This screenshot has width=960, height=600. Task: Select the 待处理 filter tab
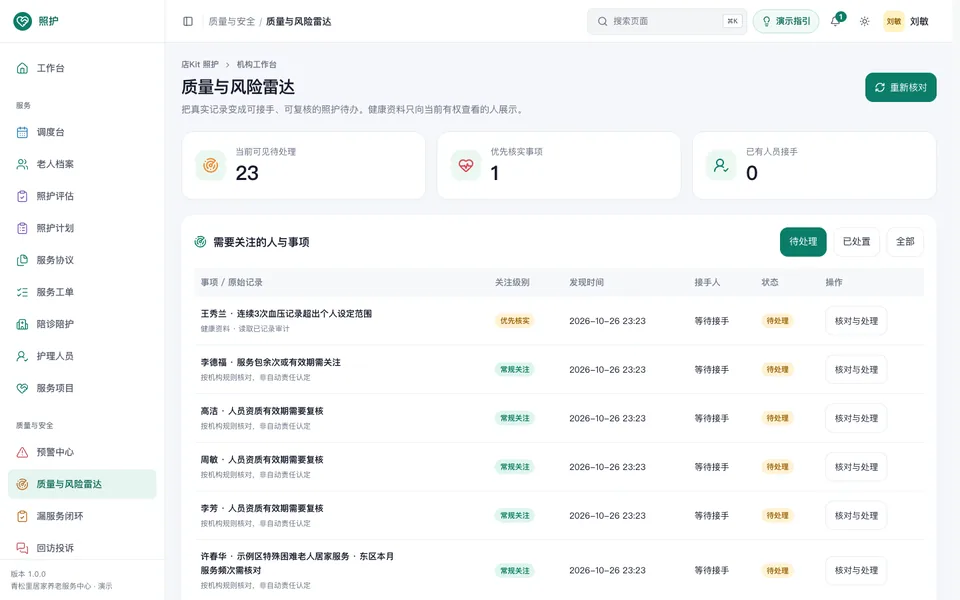click(803, 242)
